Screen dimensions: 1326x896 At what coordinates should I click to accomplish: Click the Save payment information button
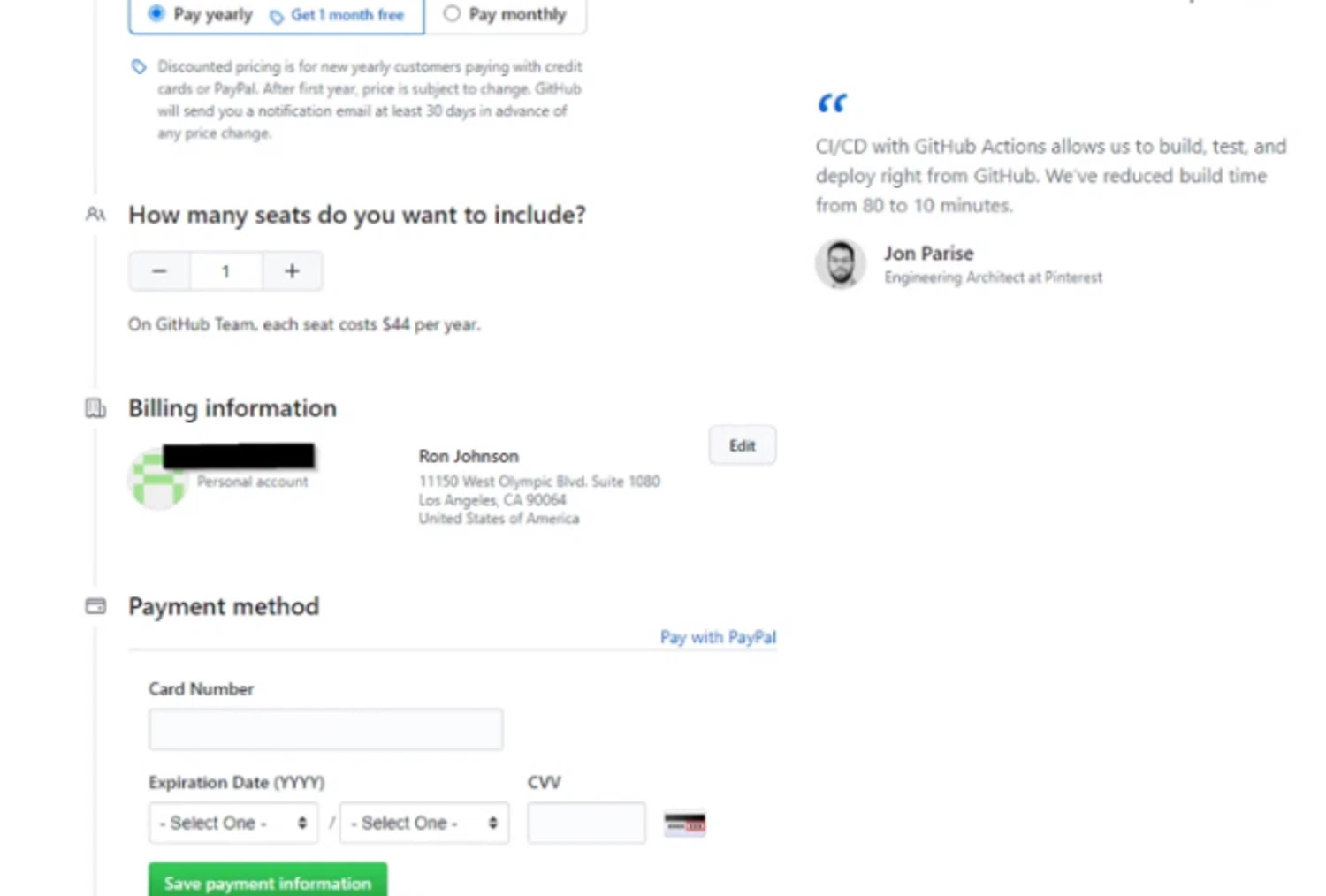(x=268, y=883)
